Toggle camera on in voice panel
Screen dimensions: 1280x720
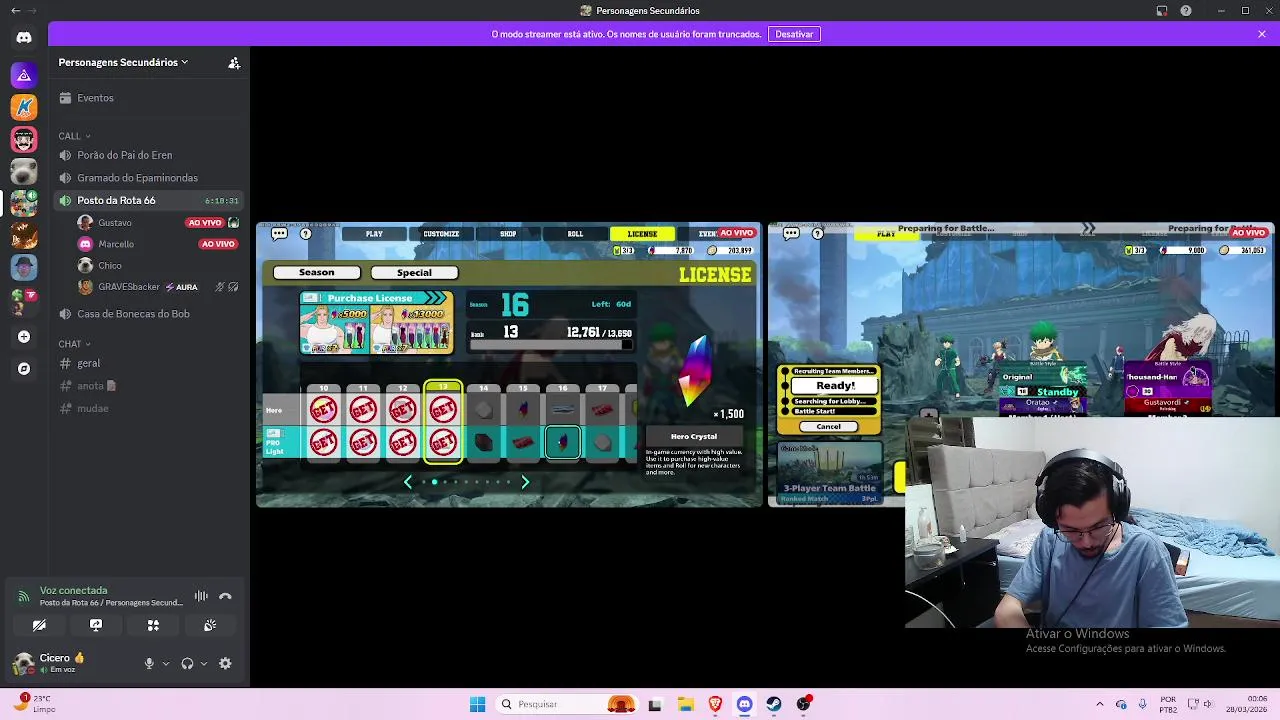39,625
